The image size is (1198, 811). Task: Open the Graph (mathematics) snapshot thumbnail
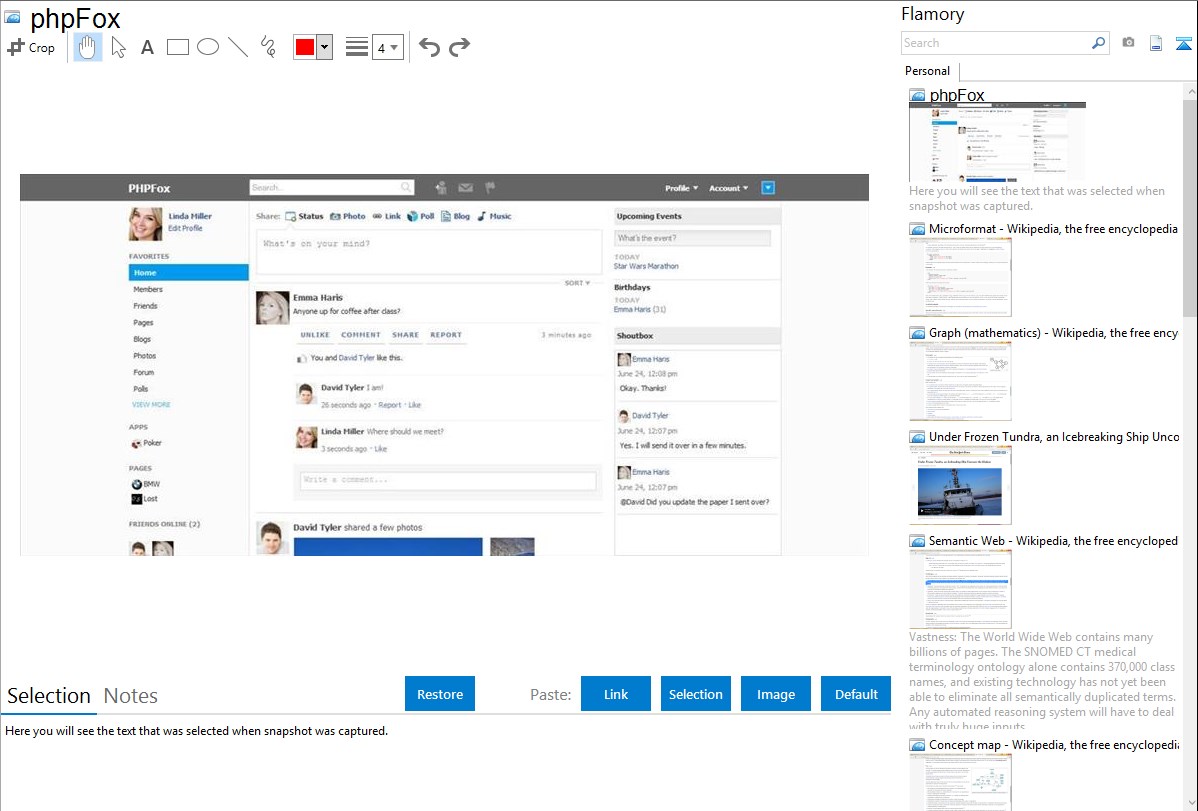point(960,381)
